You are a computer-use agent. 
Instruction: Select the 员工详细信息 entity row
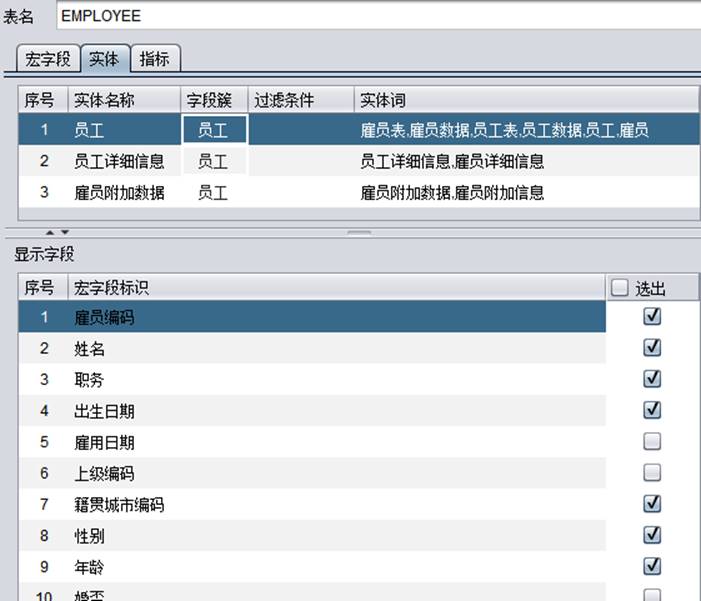tap(120, 161)
